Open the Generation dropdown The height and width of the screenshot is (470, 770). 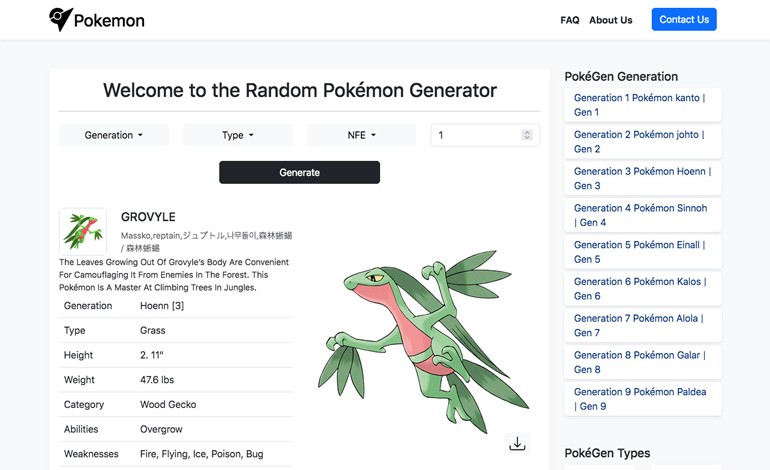point(113,135)
